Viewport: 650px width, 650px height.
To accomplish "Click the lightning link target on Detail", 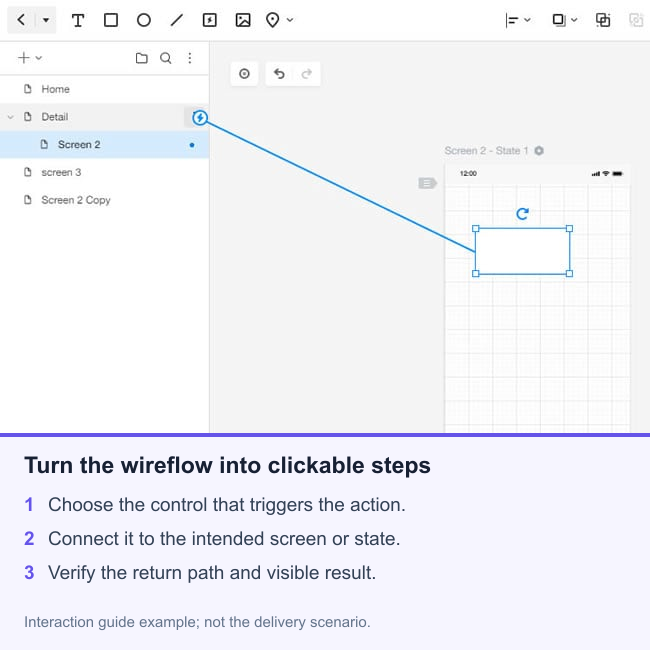I will point(200,118).
